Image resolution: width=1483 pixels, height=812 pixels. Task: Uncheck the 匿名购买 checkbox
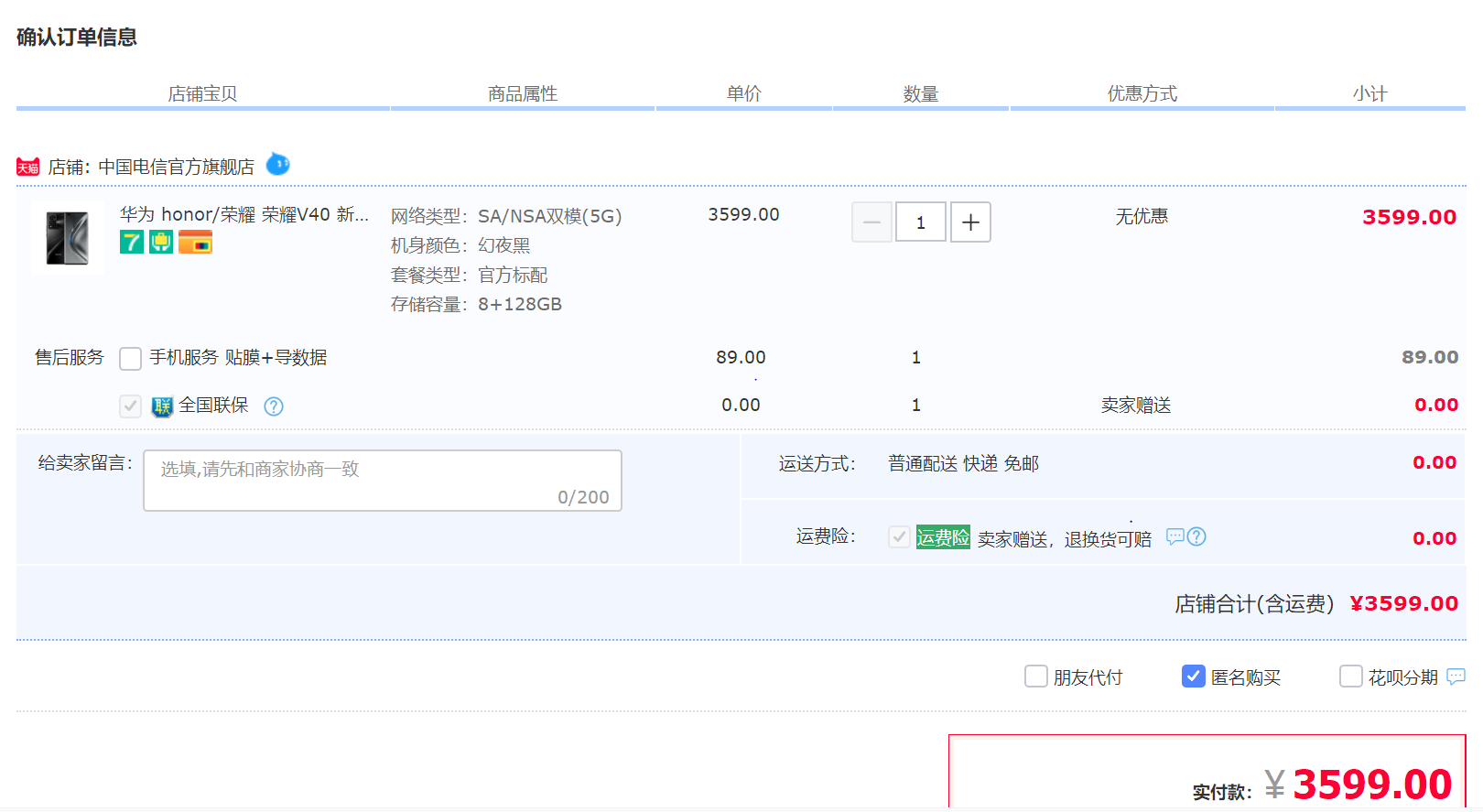coord(1194,677)
